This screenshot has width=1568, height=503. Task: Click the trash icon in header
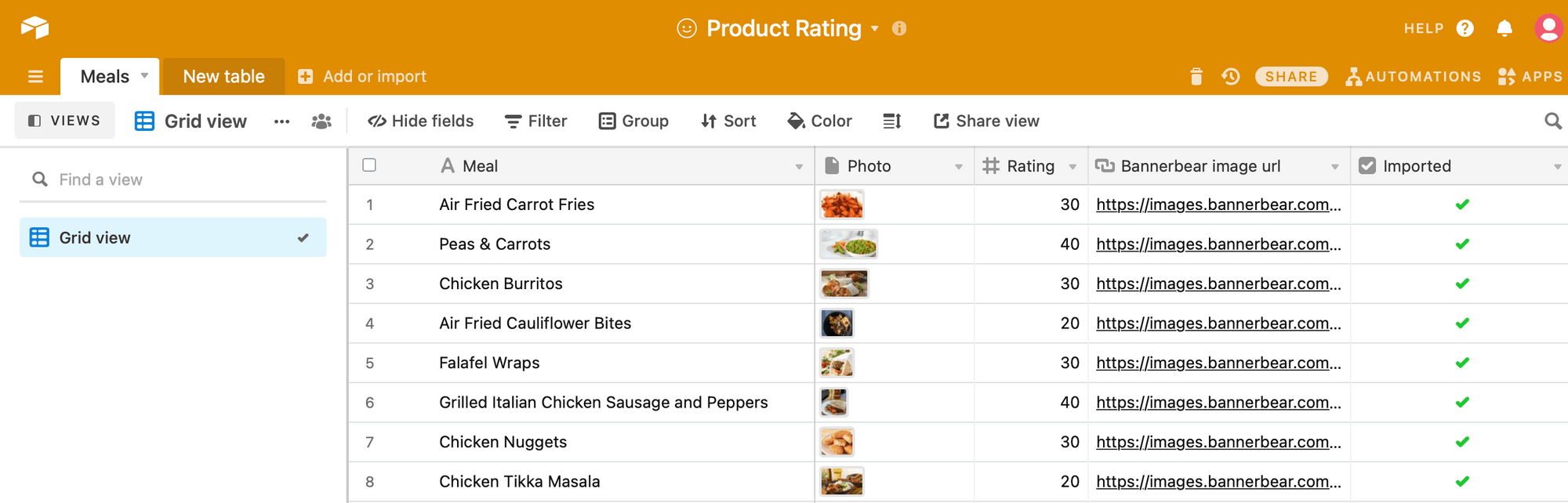click(x=1196, y=77)
